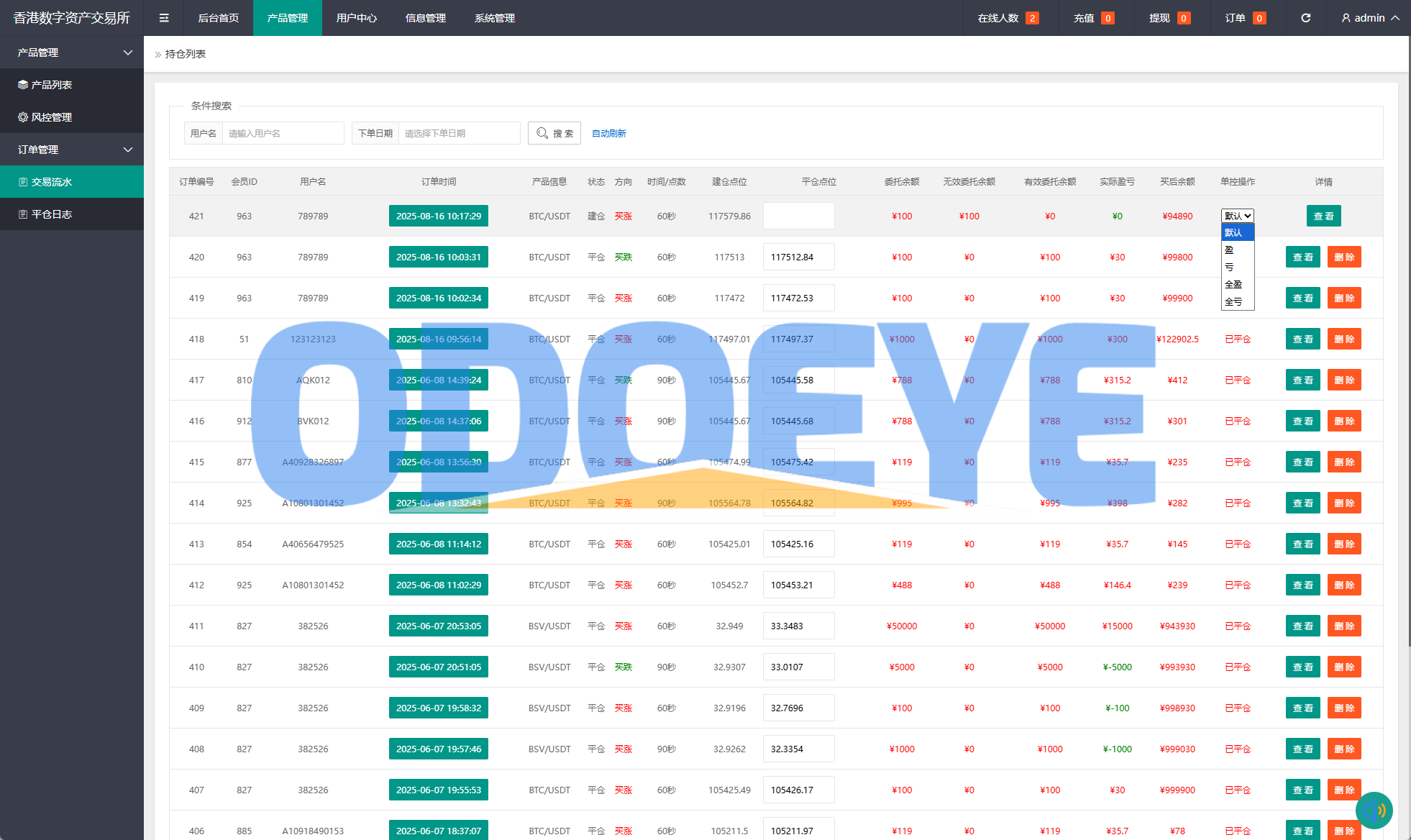
Task: Click the 搜索 button
Action: 554,133
